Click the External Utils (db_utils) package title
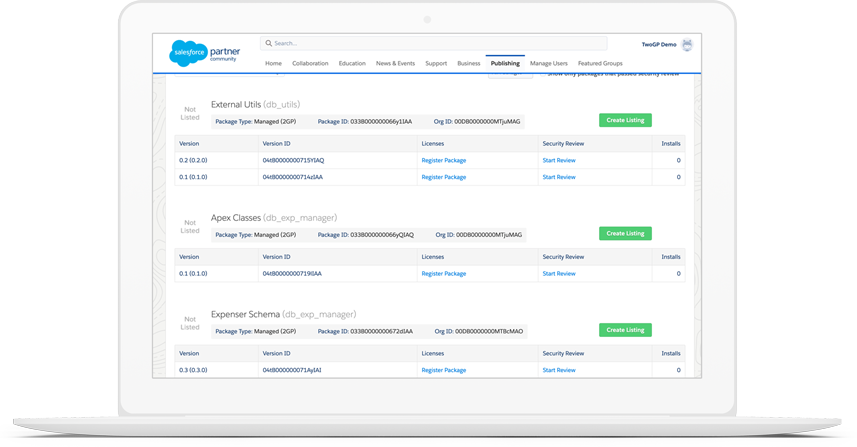857x447 pixels. [255, 104]
